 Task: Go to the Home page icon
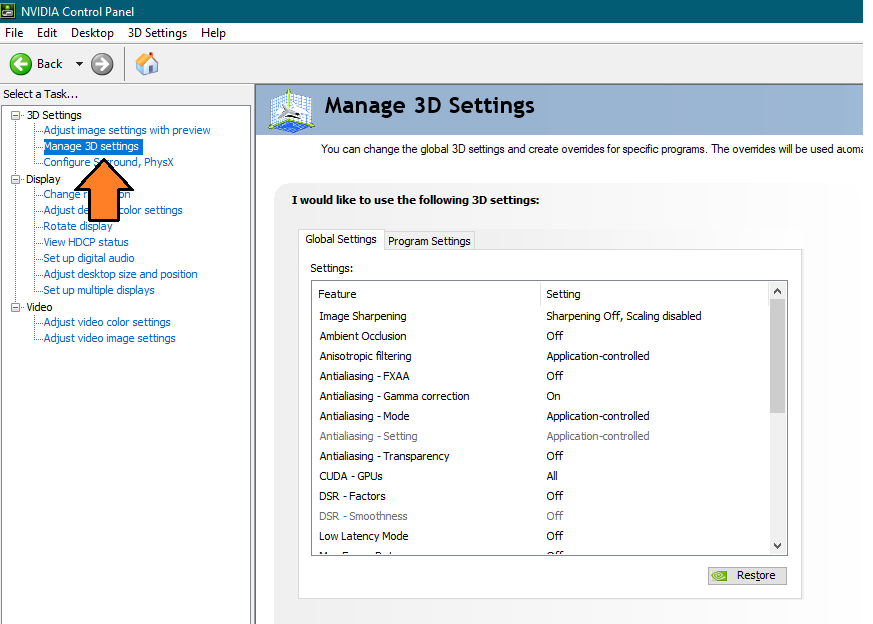pyautogui.click(x=147, y=63)
